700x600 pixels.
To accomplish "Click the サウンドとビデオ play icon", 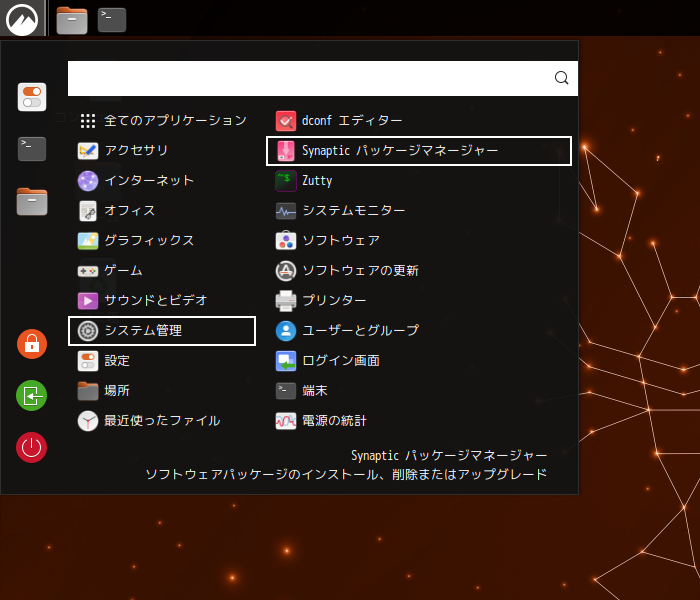I will (88, 300).
